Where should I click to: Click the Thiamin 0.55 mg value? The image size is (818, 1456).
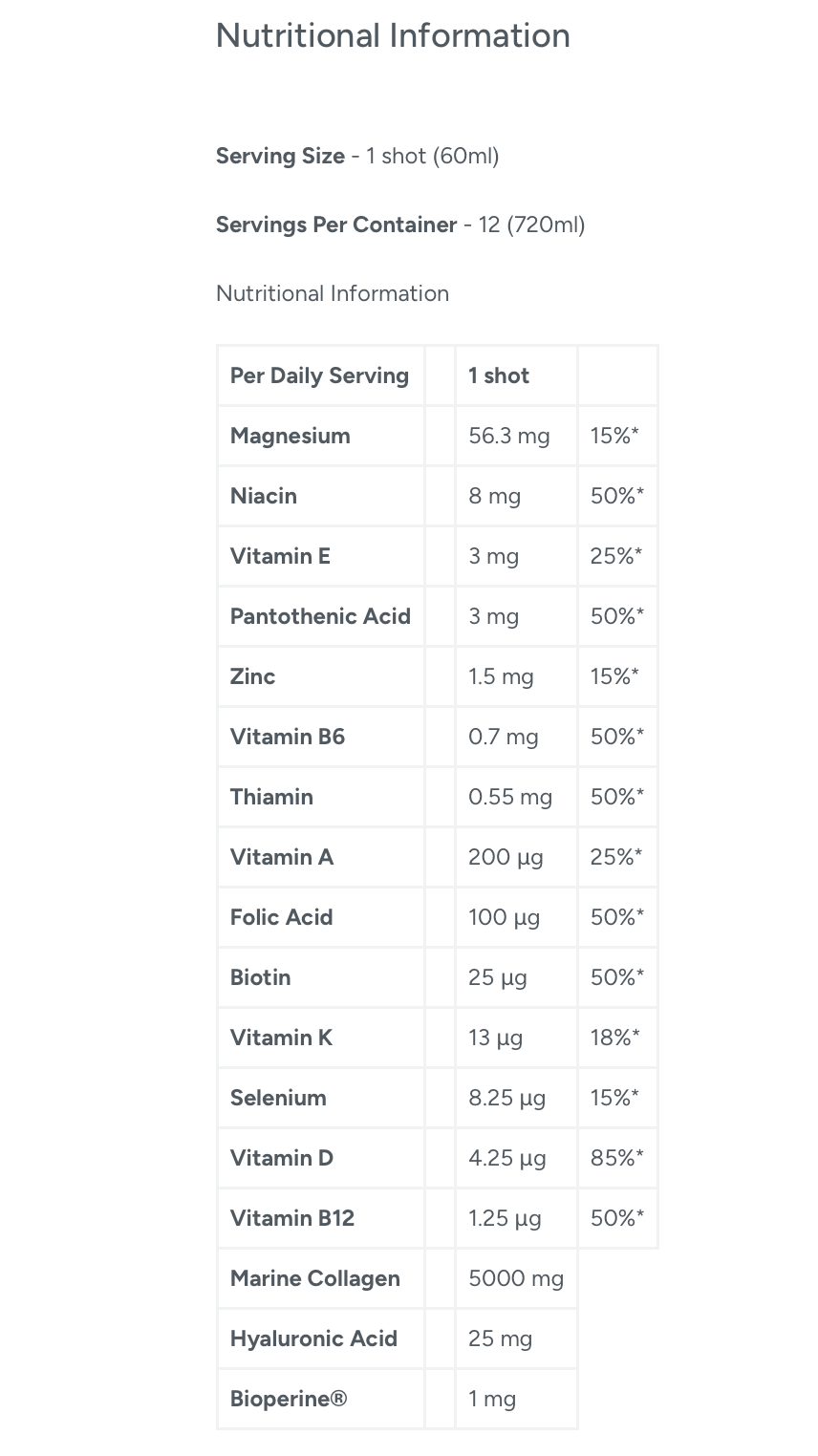(x=509, y=797)
